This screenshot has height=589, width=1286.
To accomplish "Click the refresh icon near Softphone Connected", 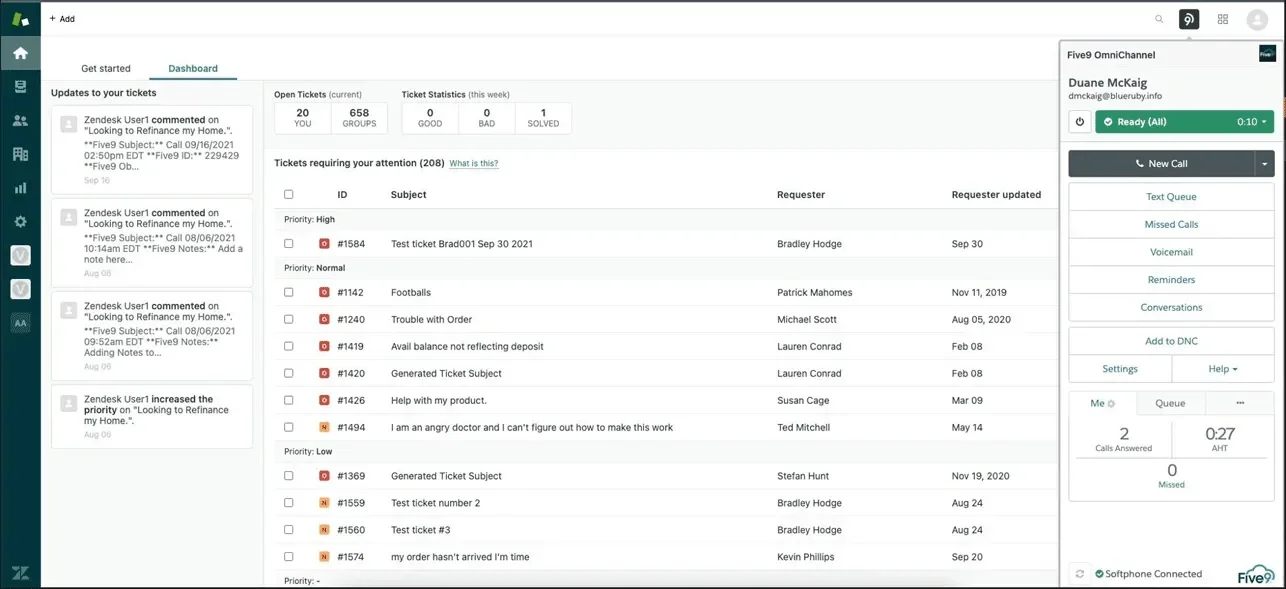I will tap(1079, 573).
